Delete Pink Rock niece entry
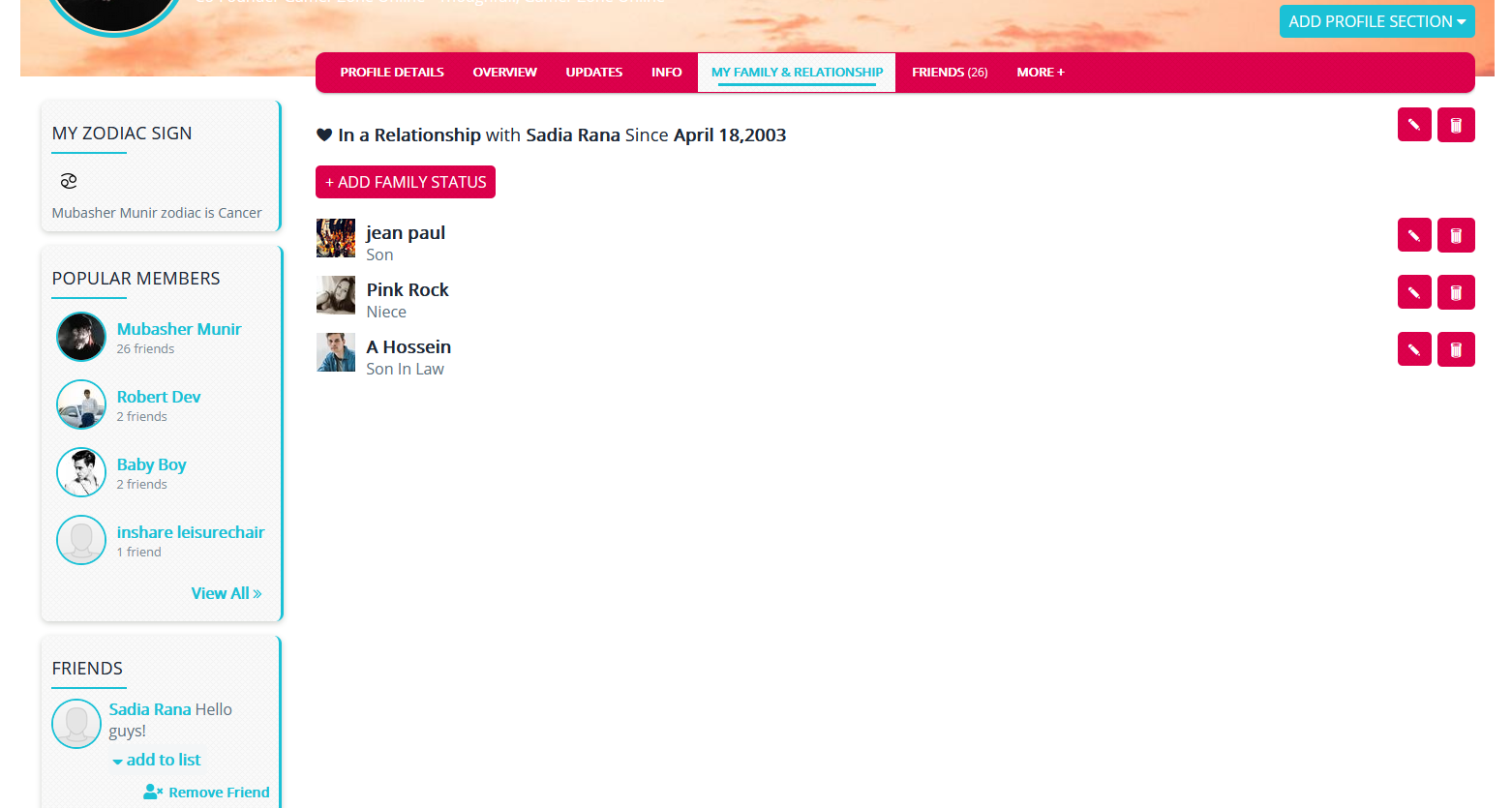 pyautogui.click(x=1455, y=292)
